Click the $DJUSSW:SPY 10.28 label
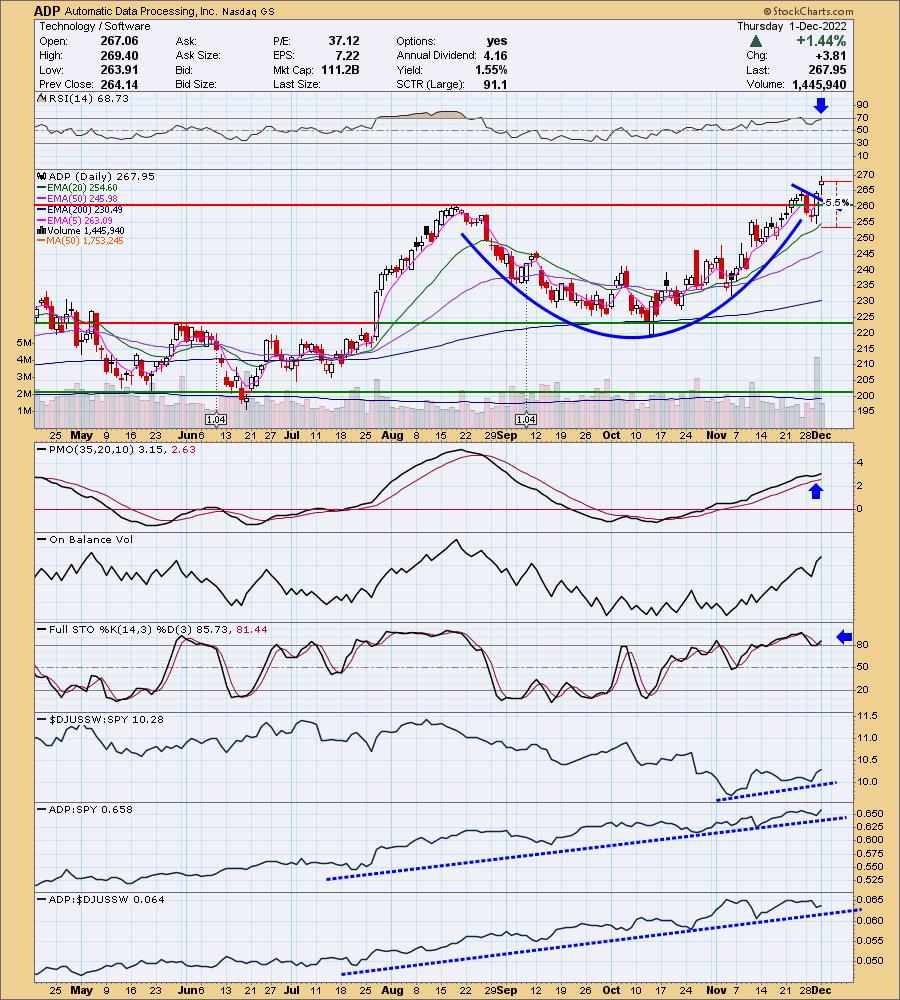 pyautogui.click(x=100, y=719)
